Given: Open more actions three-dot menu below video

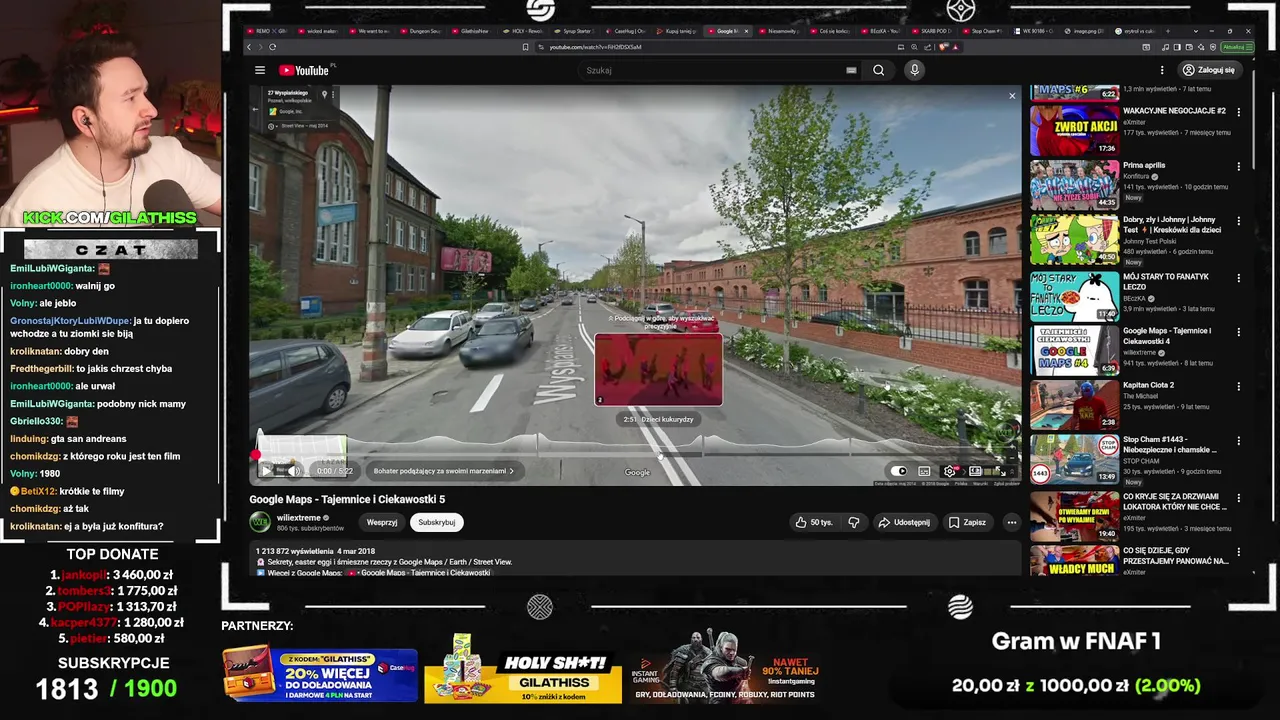Looking at the screenshot, I should [1011, 522].
